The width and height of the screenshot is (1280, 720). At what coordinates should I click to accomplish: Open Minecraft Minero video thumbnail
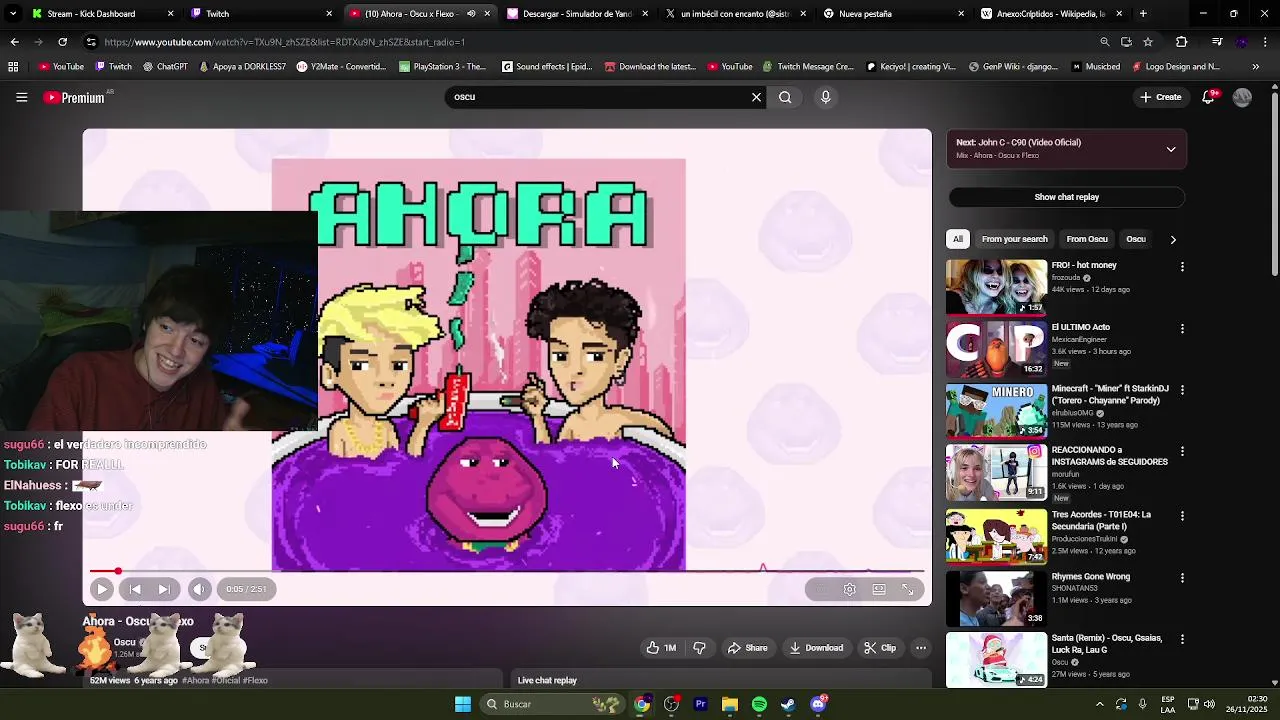[996, 411]
